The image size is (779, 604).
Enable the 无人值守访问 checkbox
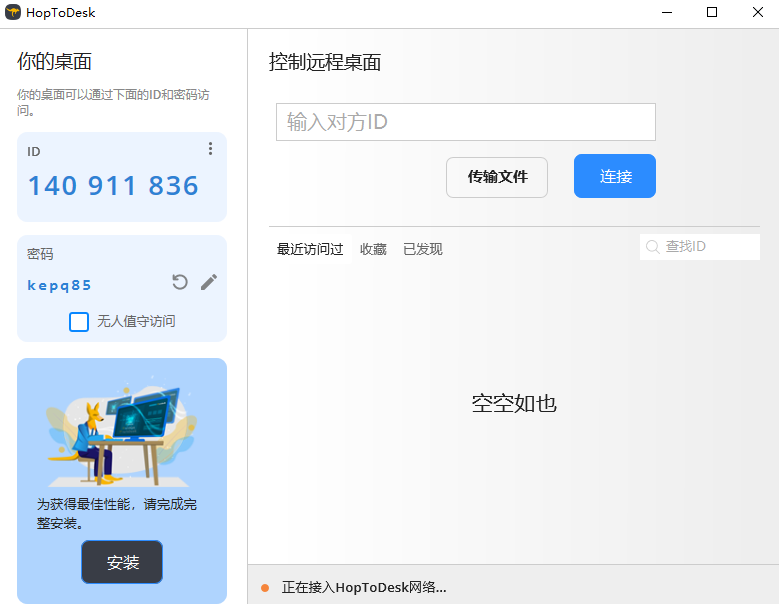click(79, 322)
